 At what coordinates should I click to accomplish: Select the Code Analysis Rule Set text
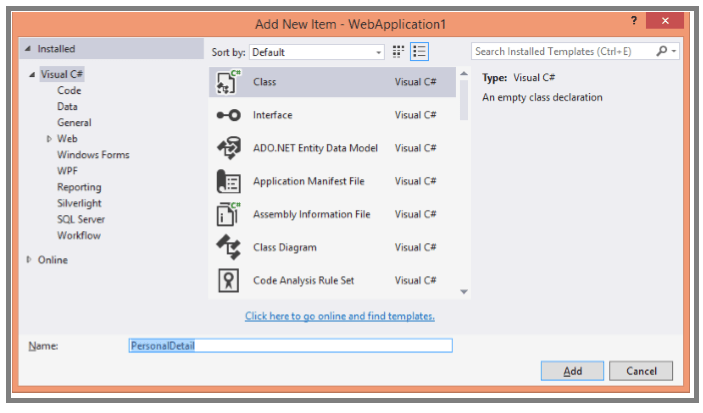[x=304, y=281]
